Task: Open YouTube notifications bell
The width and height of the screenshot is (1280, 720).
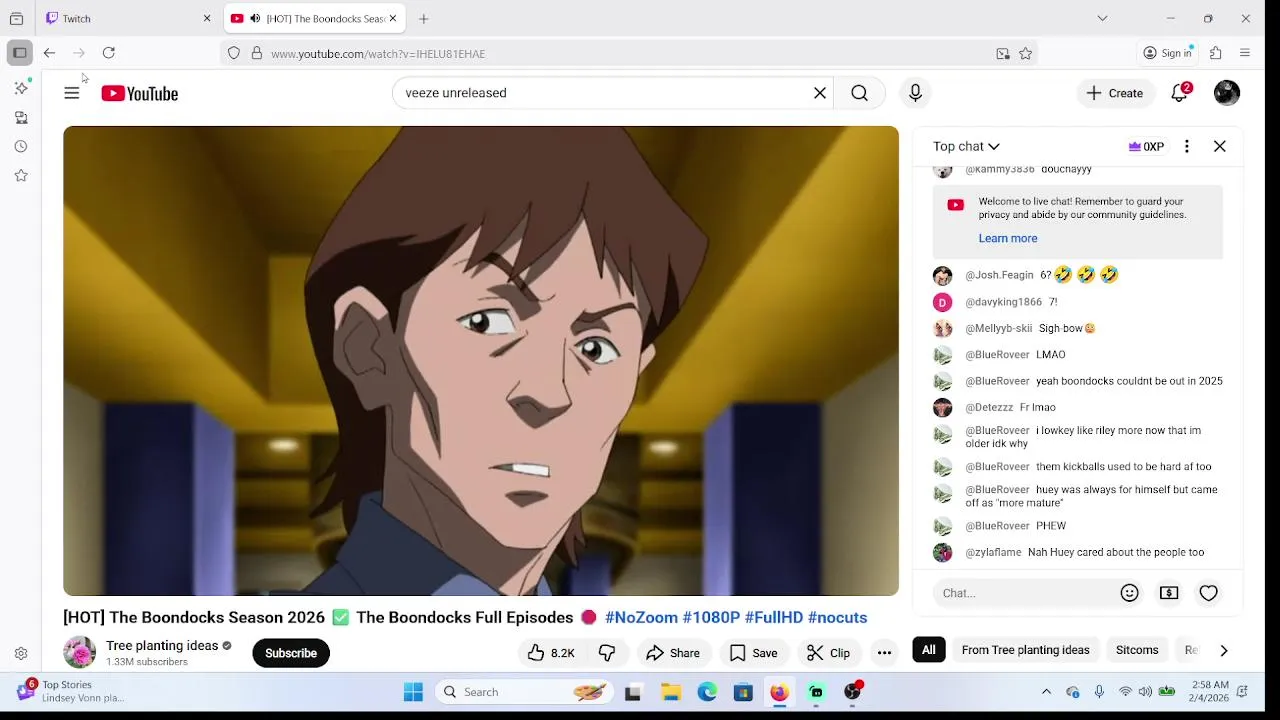Action: coord(1180,93)
